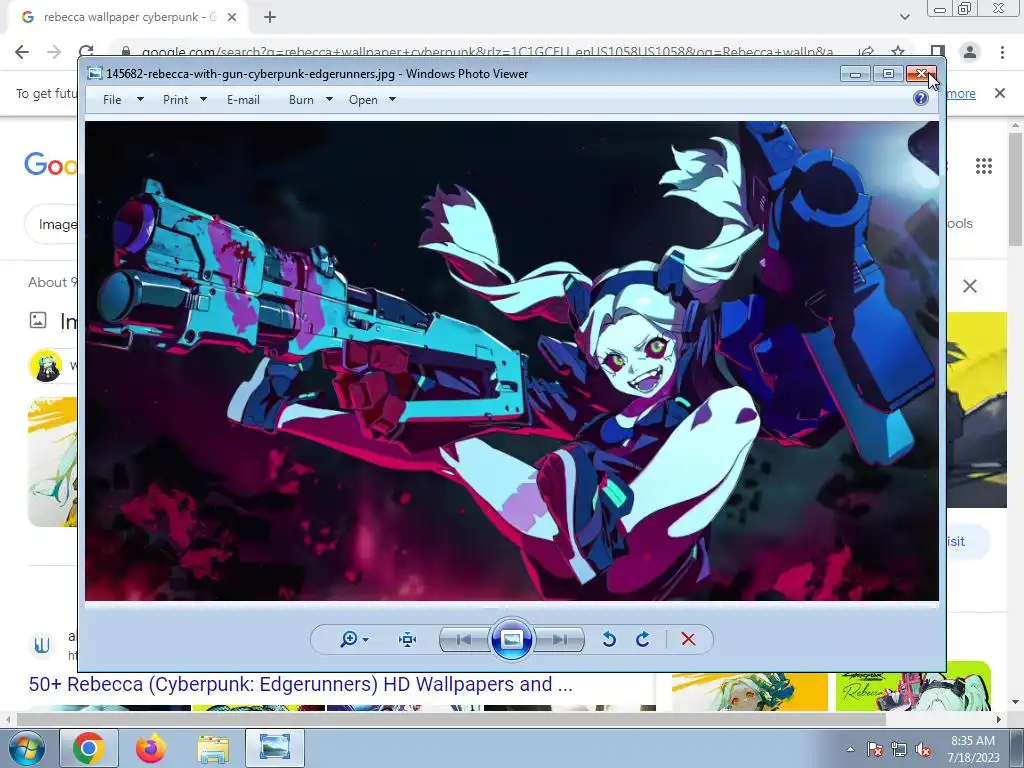Viewport: 1024px width, 768px height.
Task: Select the rebecca wallpaper cyberpunk tab
Action: (x=127, y=17)
